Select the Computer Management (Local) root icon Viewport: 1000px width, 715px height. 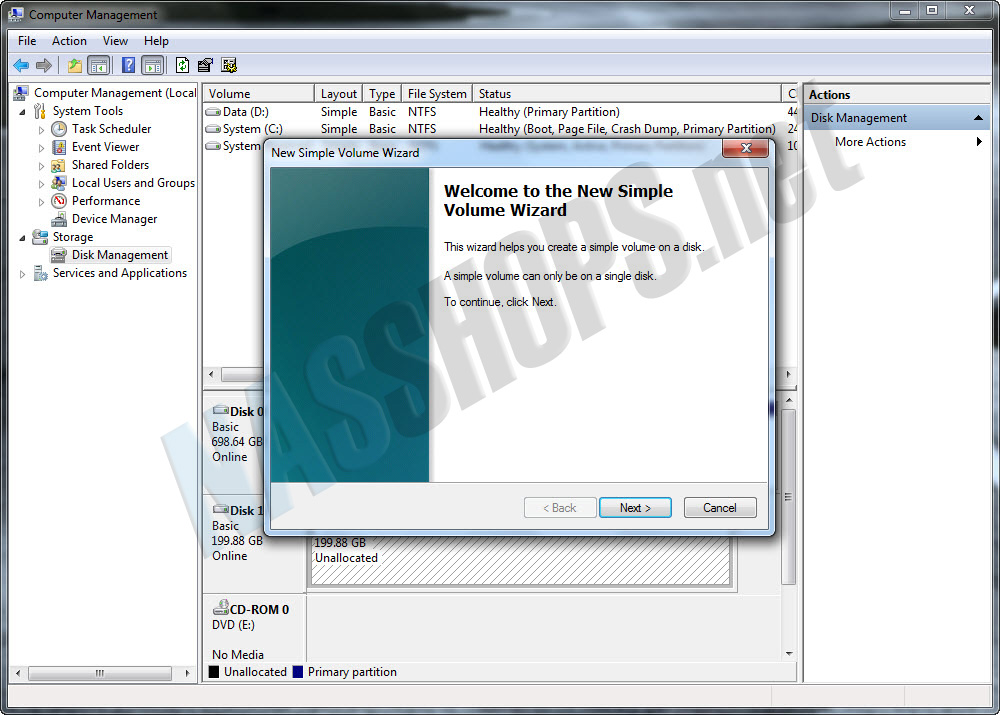pyautogui.click(x=21, y=93)
